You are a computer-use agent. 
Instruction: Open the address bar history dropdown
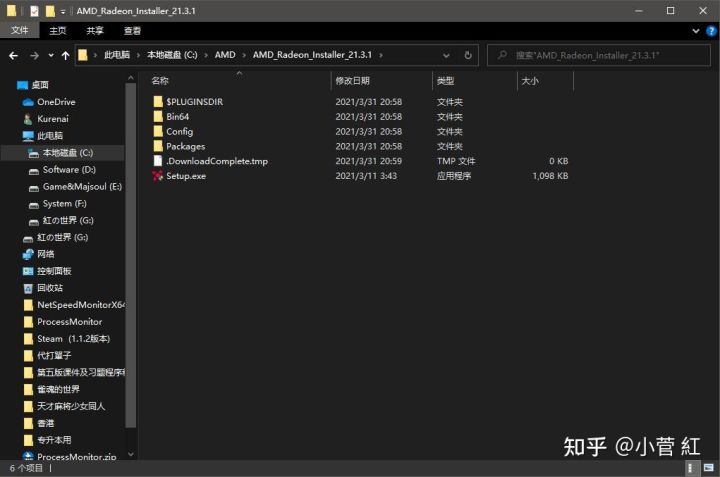coord(446,56)
